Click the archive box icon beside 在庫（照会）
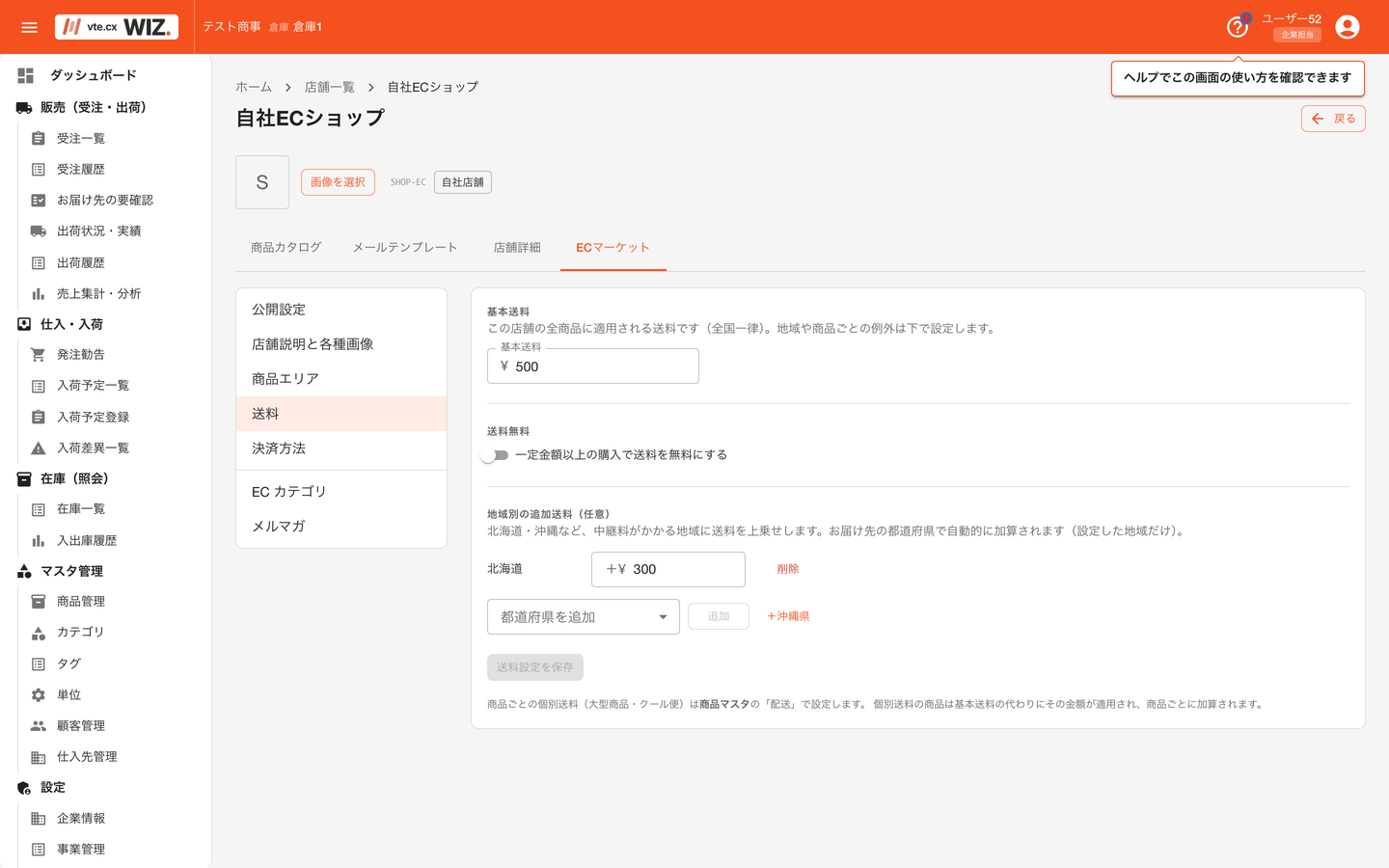 pos(24,479)
